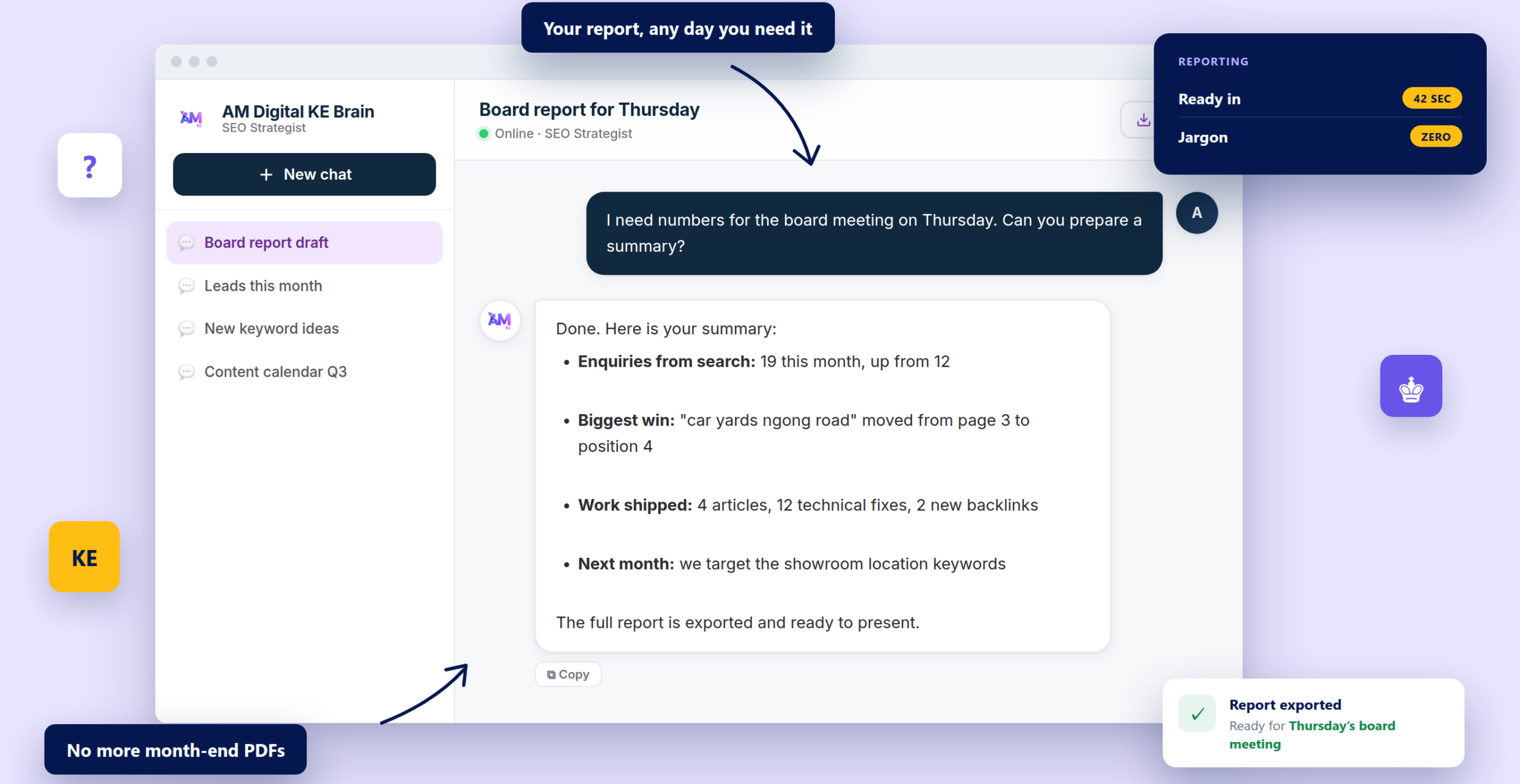Click the yellow KE tile
Screen dimensions: 1520x784
[84, 557]
